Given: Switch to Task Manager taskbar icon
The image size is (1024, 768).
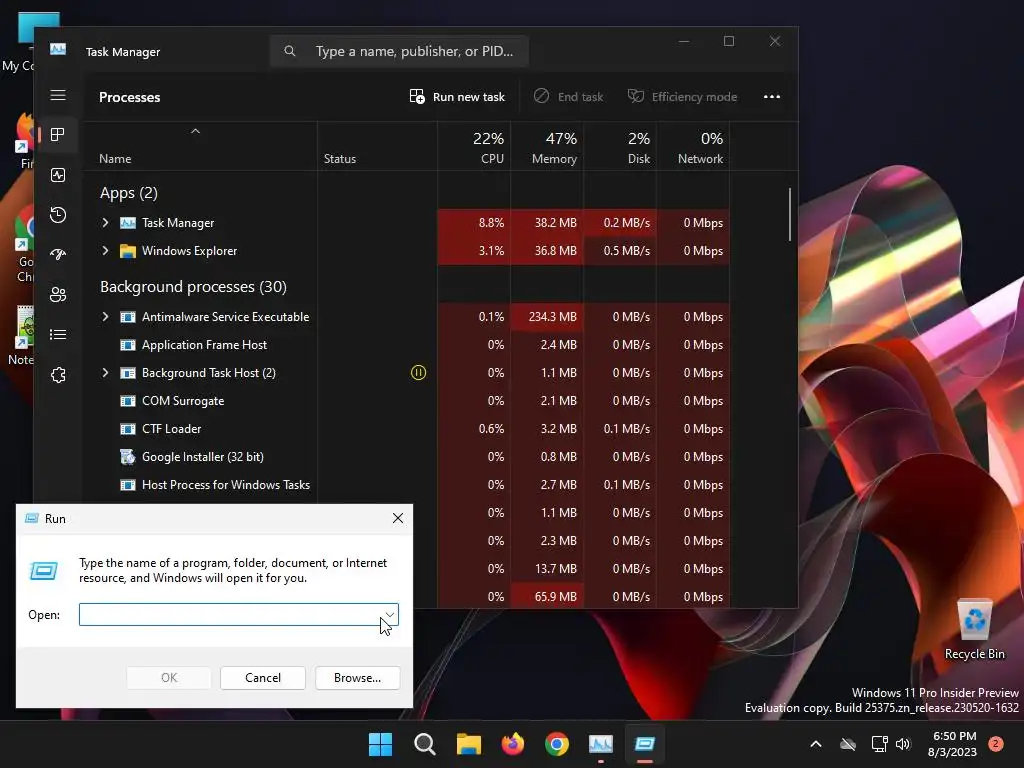Looking at the screenshot, I should click(x=601, y=744).
